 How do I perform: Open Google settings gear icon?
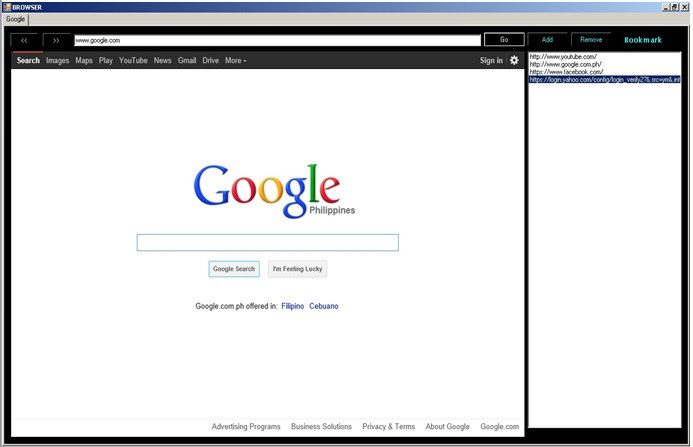coord(514,60)
